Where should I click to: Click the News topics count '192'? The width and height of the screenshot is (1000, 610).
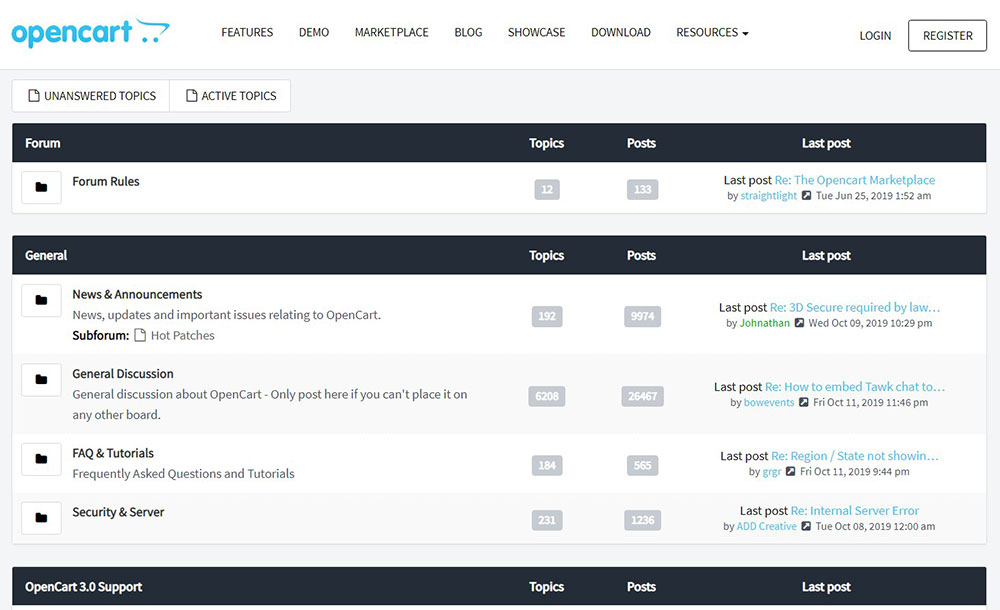pos(547,316)
